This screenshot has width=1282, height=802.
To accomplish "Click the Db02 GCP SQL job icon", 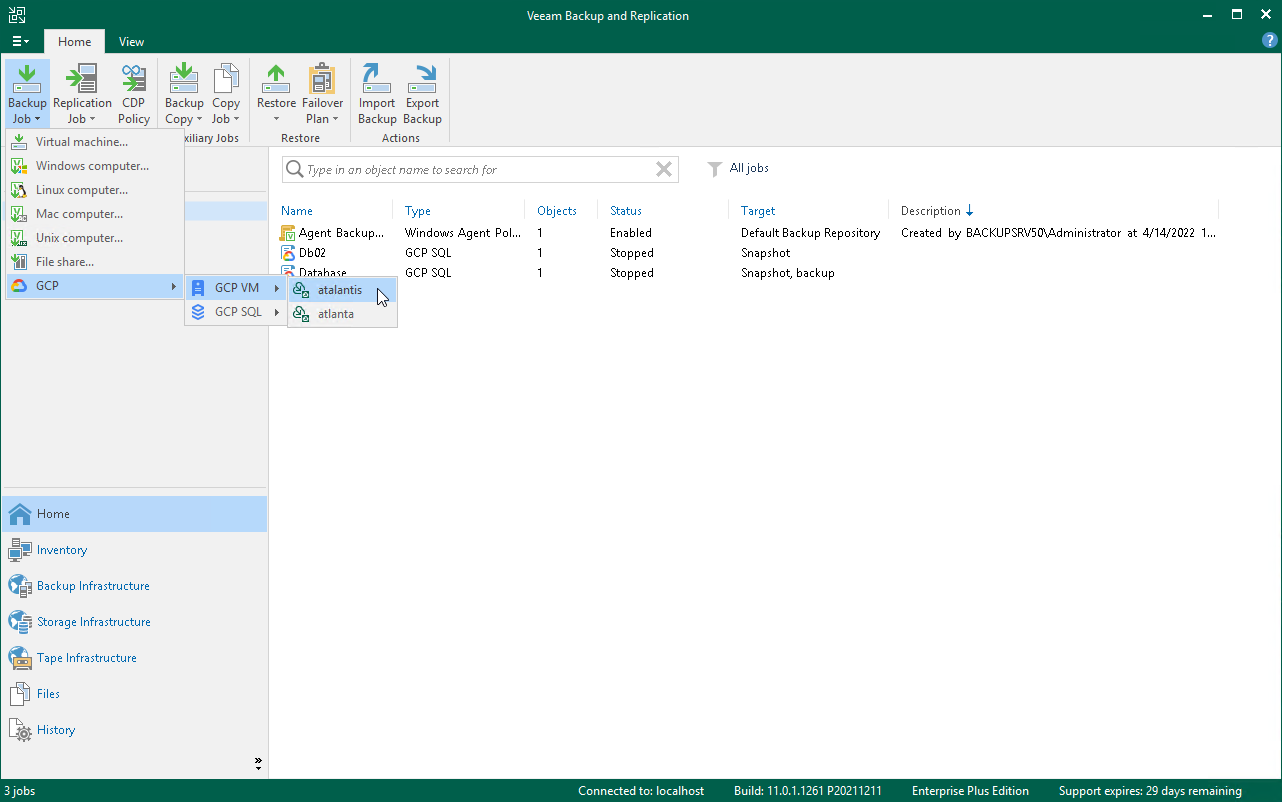I will coord(288,253).
